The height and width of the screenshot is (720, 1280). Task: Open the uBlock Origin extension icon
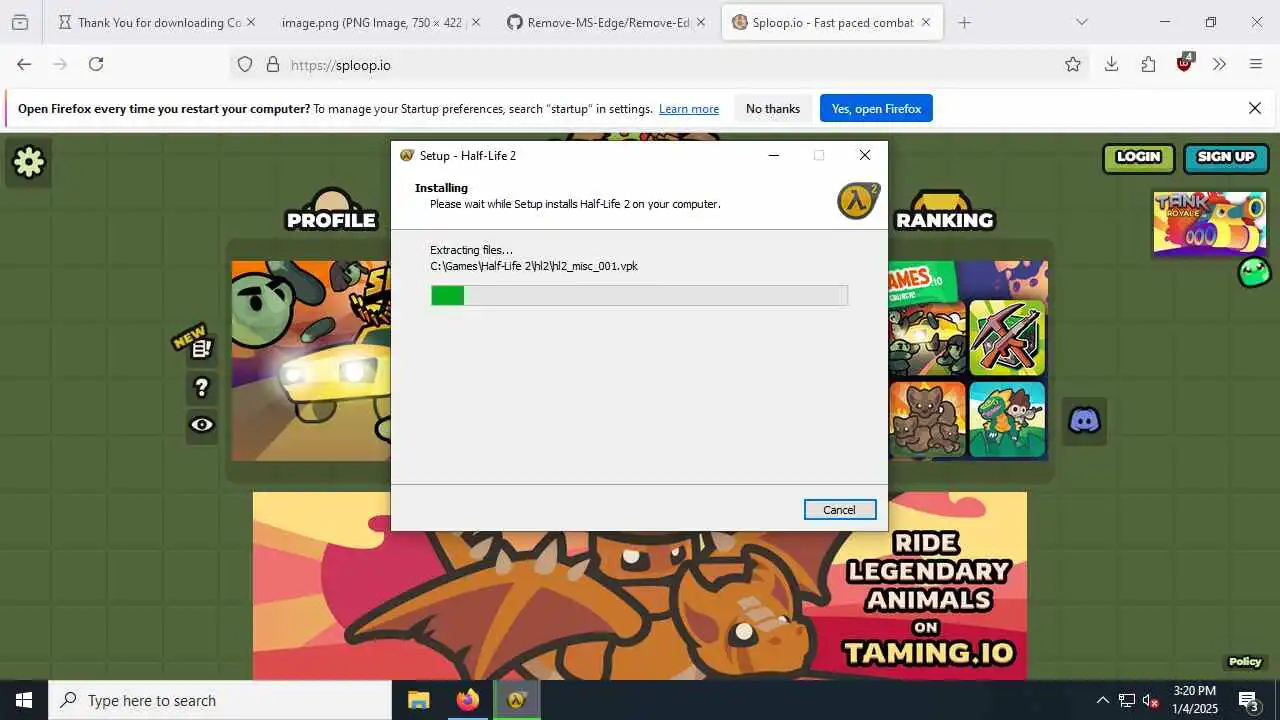pyautogui.click(x=1185, y=64)
